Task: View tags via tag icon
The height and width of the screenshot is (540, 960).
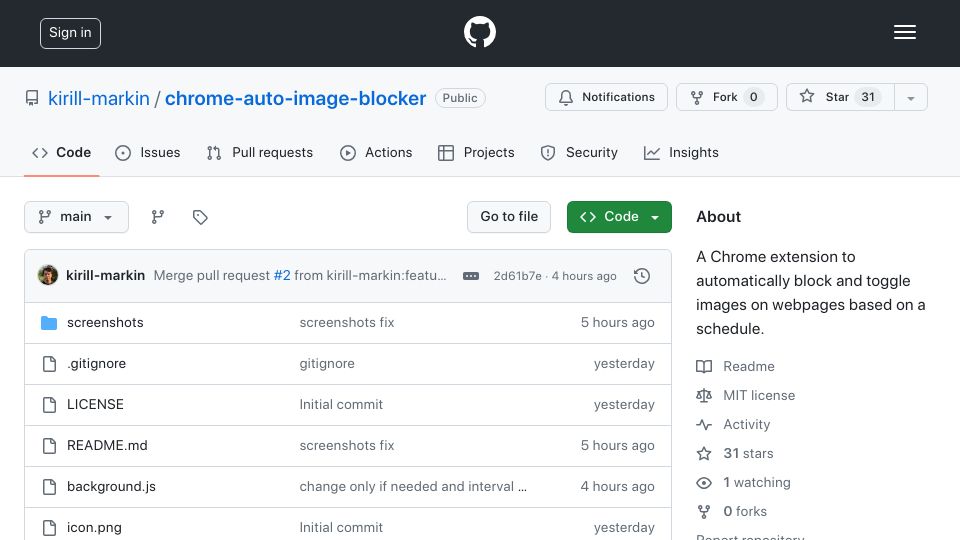Action: tap(200, 217)
